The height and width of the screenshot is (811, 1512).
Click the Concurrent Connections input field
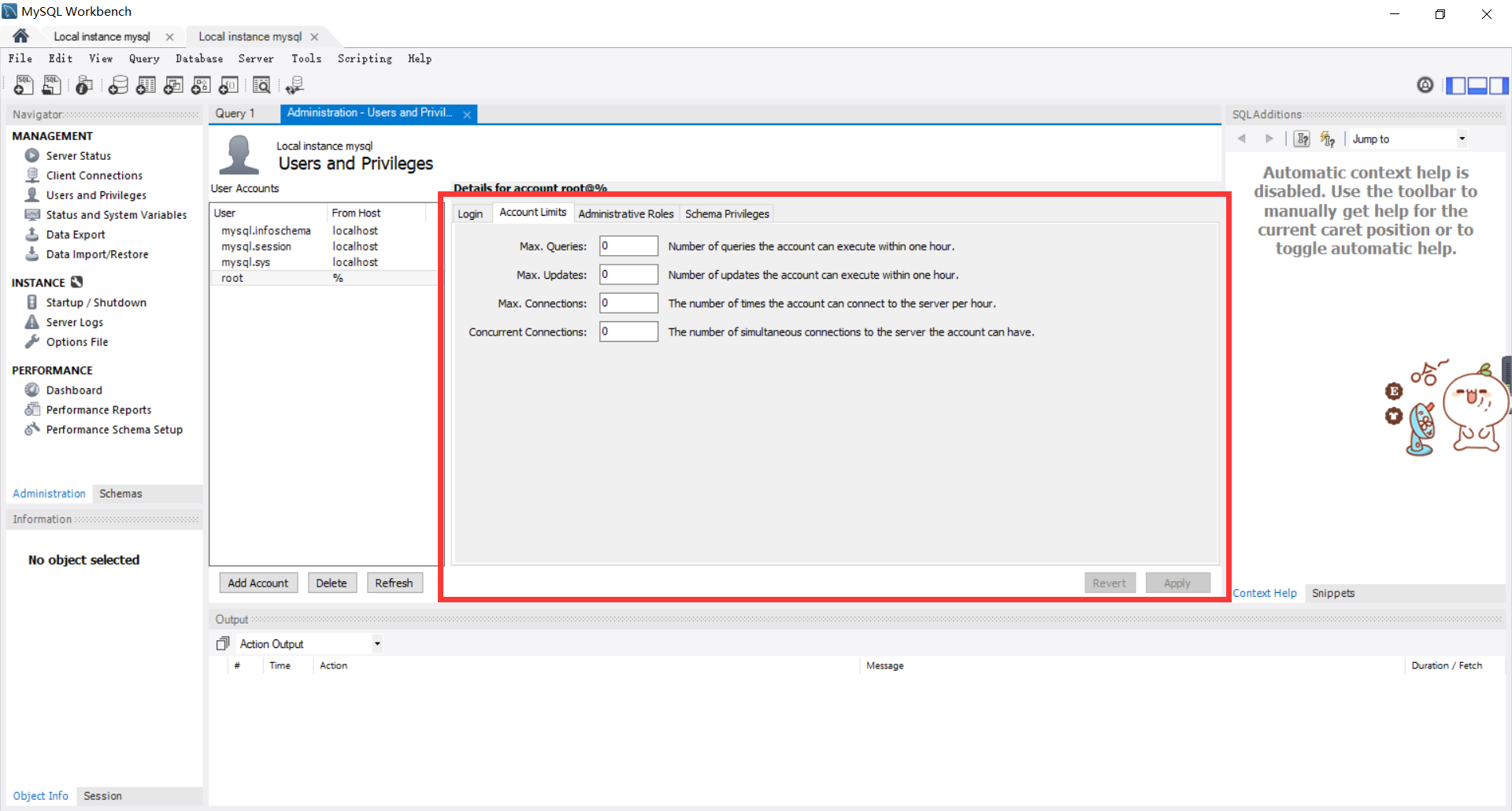click(628, 331)
